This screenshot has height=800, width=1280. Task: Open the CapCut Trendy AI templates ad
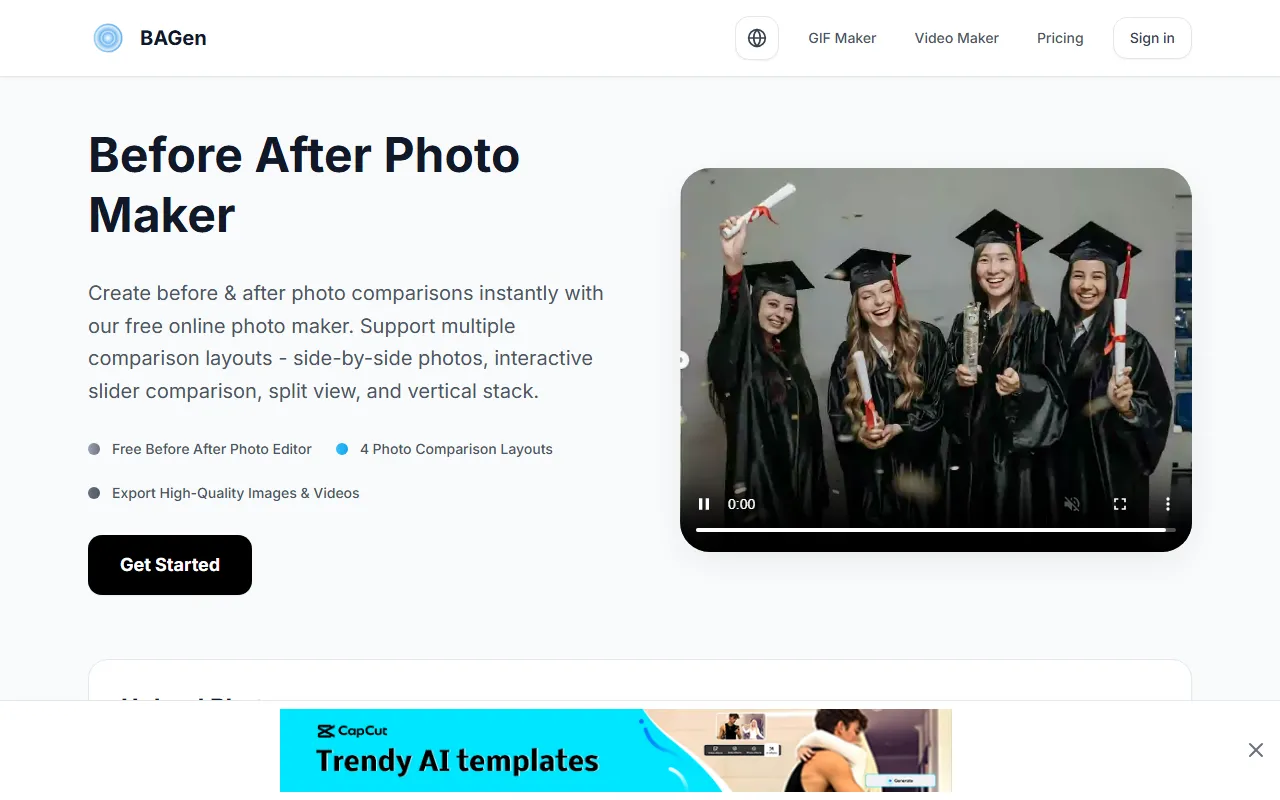(x=616, y=750)
